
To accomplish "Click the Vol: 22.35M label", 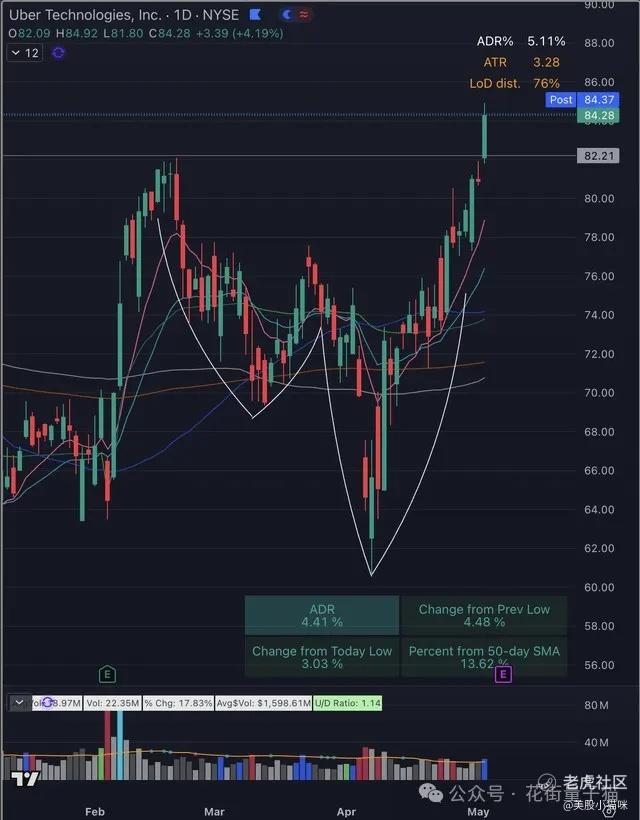I will 112,703.
